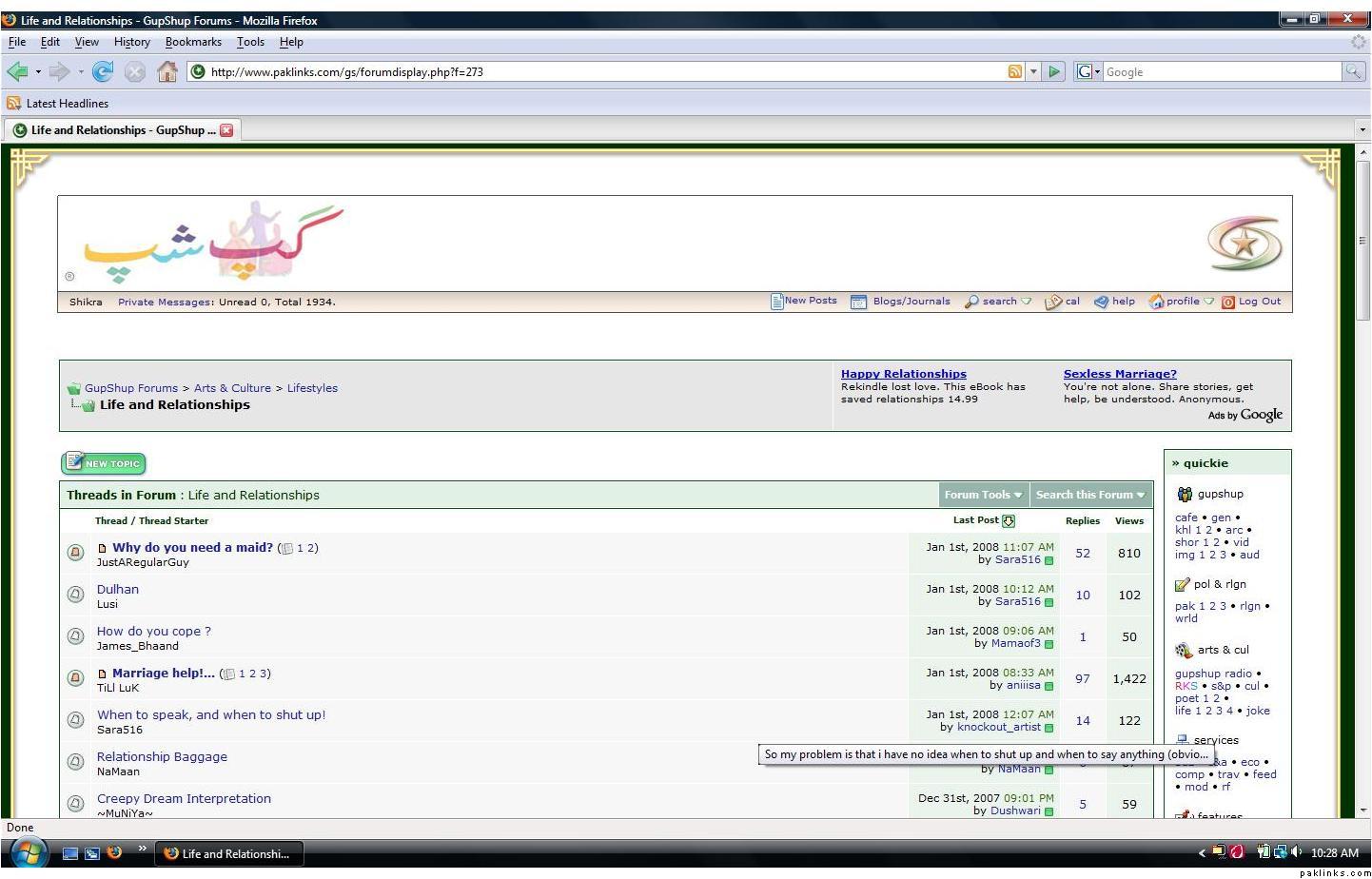Click the Home toolbar icon
Image resolution: width=1372 pixels, height=879 pixels.
click(167, 71)
